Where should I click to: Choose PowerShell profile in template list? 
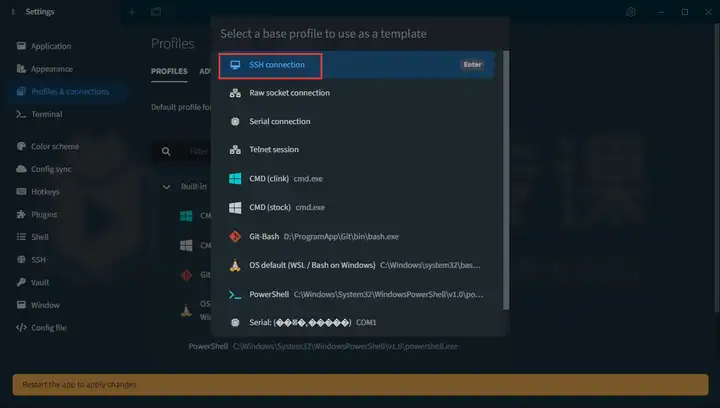coord(356,294)
